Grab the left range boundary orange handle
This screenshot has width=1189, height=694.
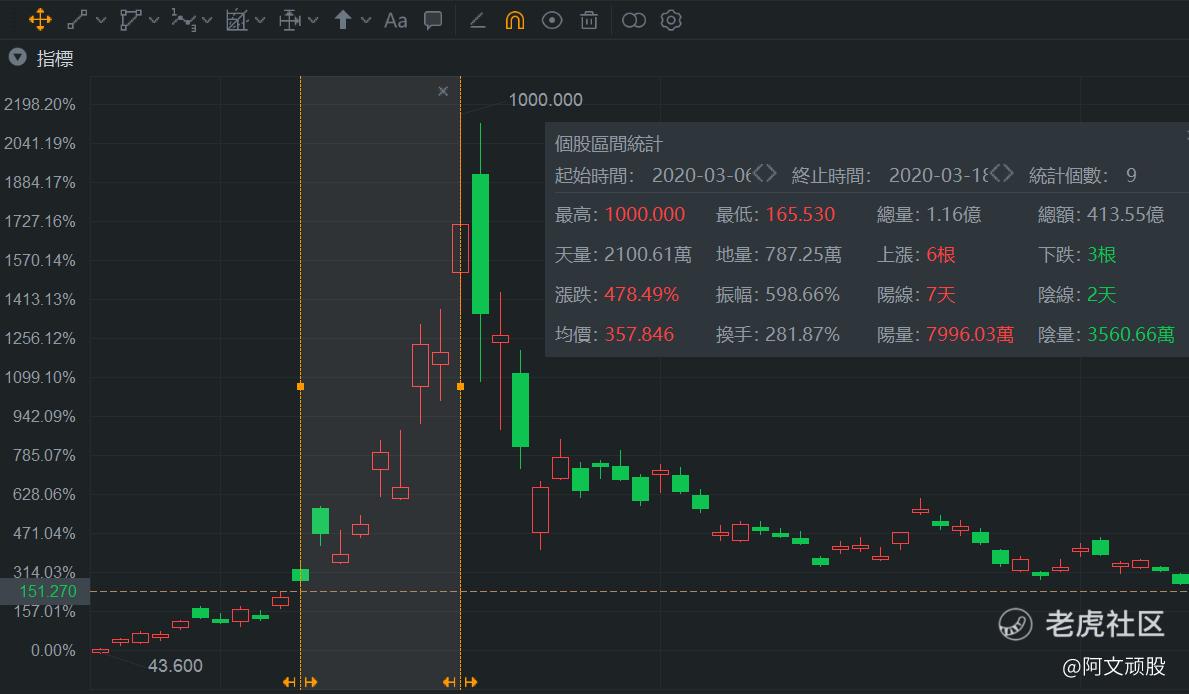pos(300,386)
